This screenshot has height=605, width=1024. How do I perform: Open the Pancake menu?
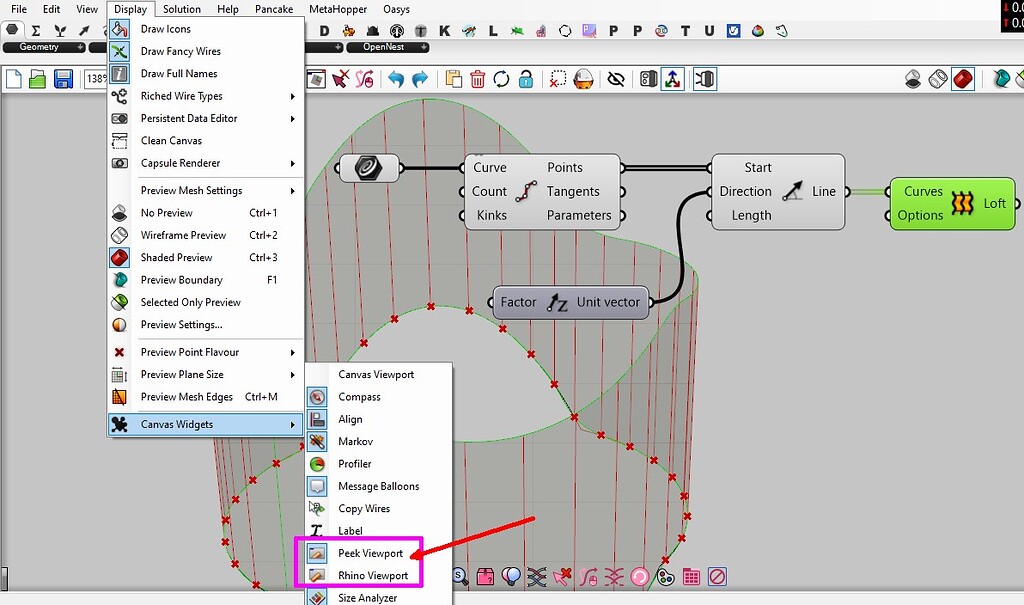274,9
